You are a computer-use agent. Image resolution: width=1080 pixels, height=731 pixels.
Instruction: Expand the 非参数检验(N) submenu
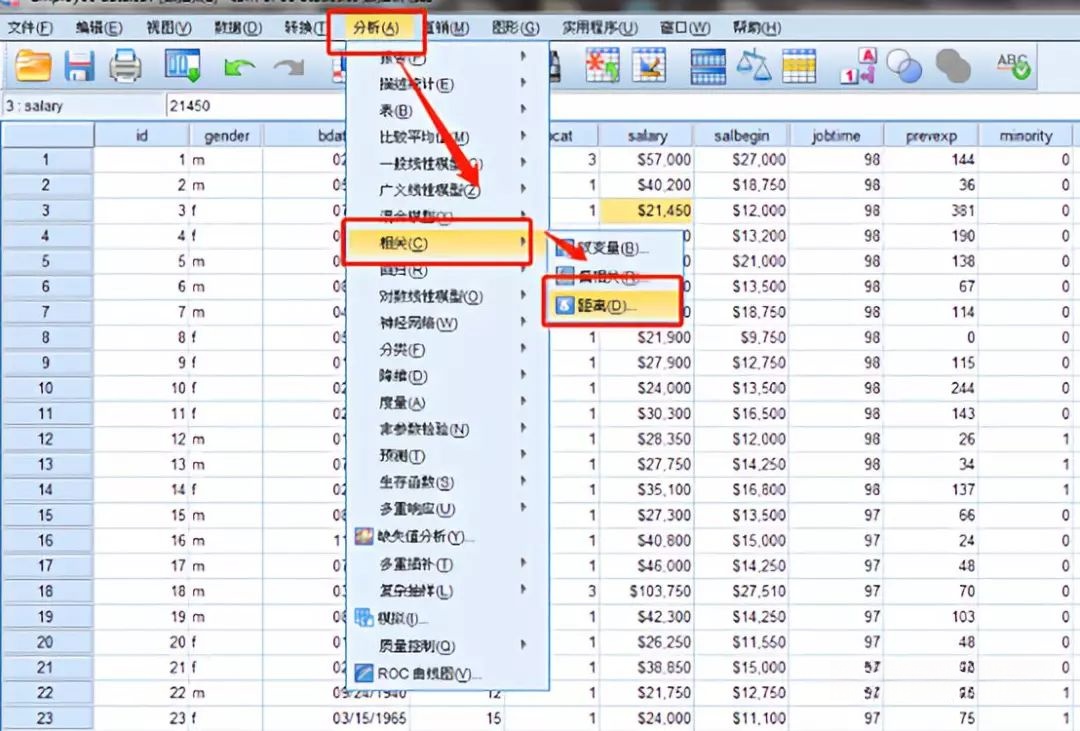point(448,429)
